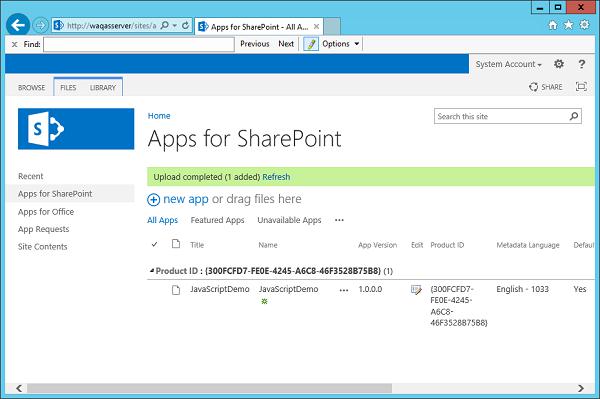Image resolution: width=600 pixels, height=399 pixels.
Task: Click the 1.0.0.0 version cell
Action: coord(370,289)
